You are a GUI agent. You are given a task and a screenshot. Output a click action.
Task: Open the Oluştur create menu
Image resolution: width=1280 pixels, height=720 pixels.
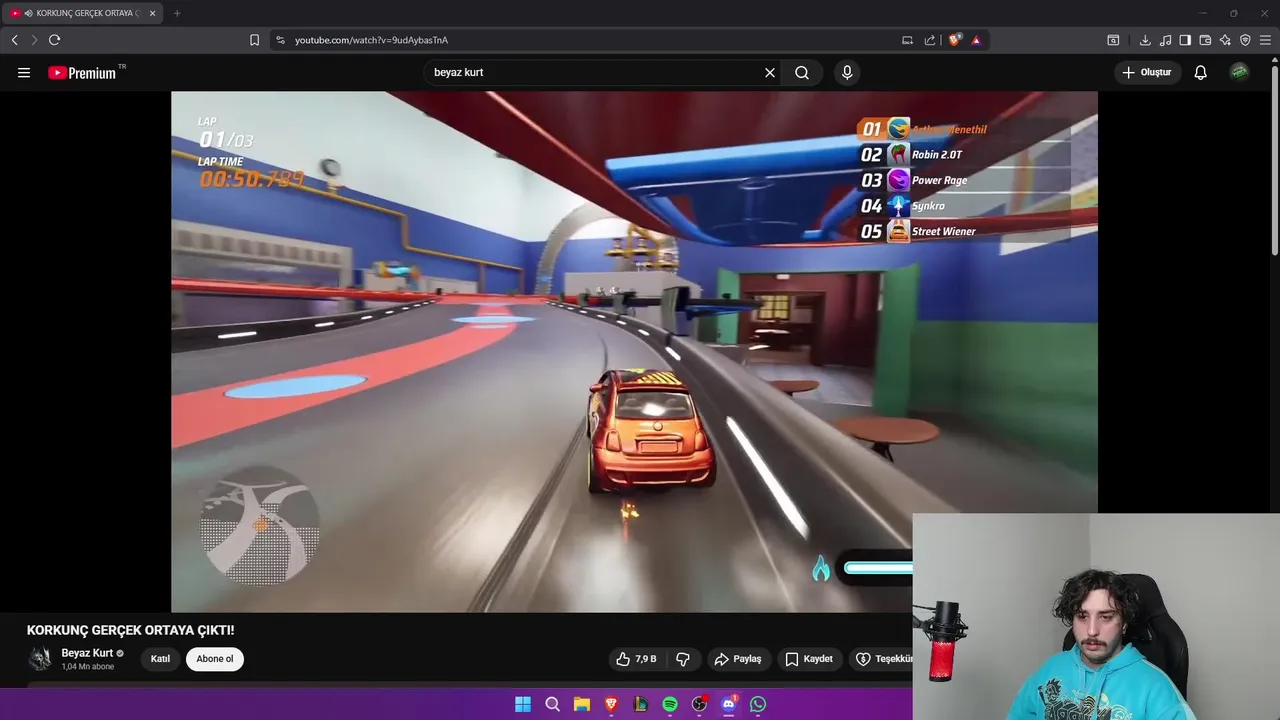pos(1147,72)
